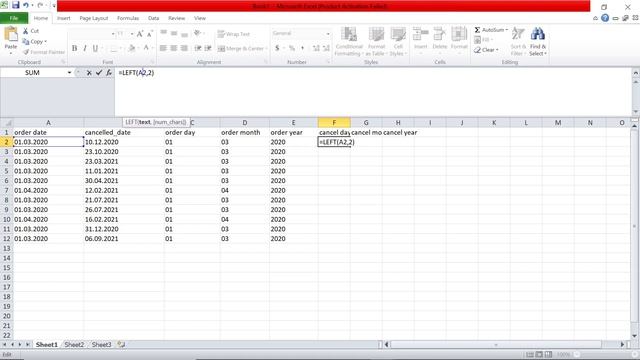
Task: Click the Percent Style icon
Action: click(x=292, y=48)
